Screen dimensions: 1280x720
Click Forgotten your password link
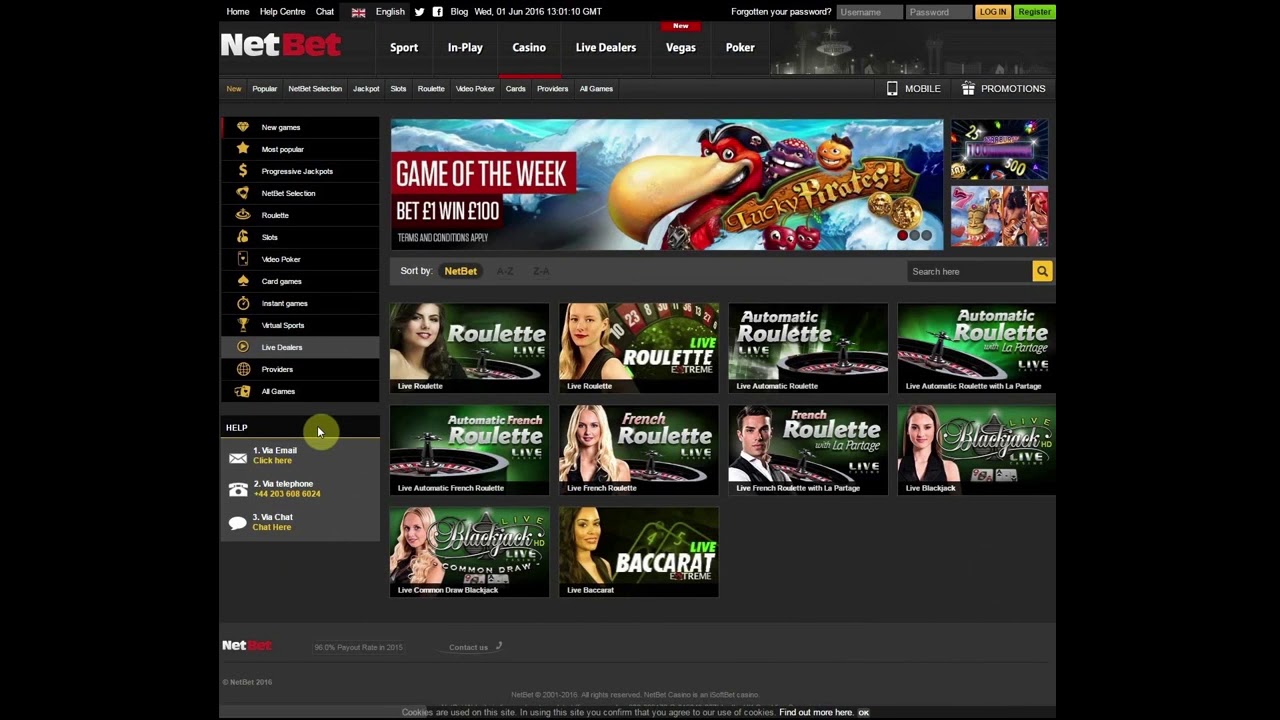(781, 12)
